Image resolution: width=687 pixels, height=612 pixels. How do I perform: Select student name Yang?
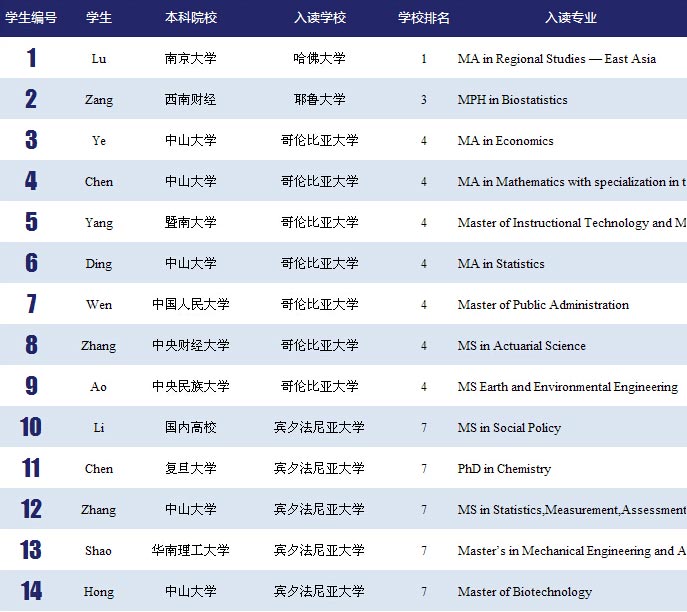point(99,223)
